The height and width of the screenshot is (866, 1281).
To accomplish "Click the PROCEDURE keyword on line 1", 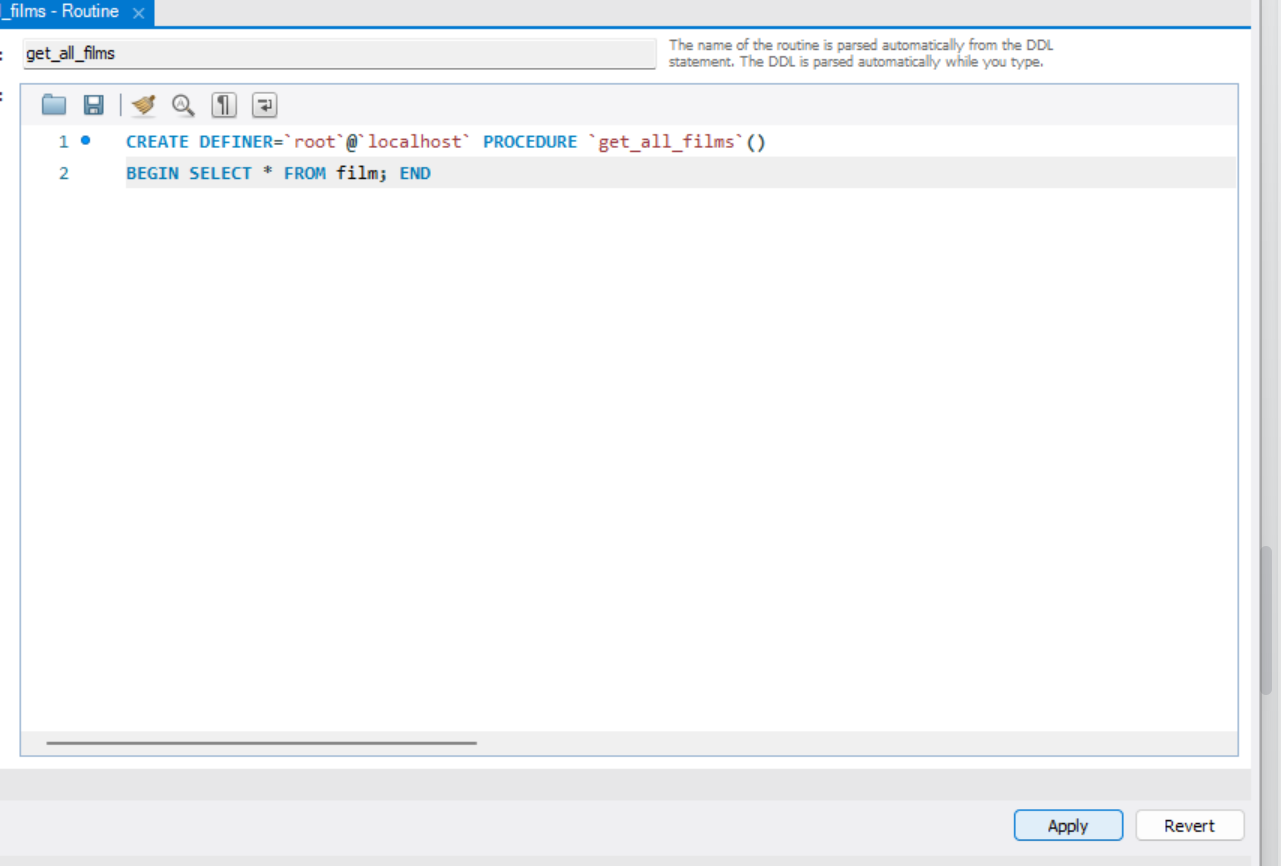I will coord(530,142).
